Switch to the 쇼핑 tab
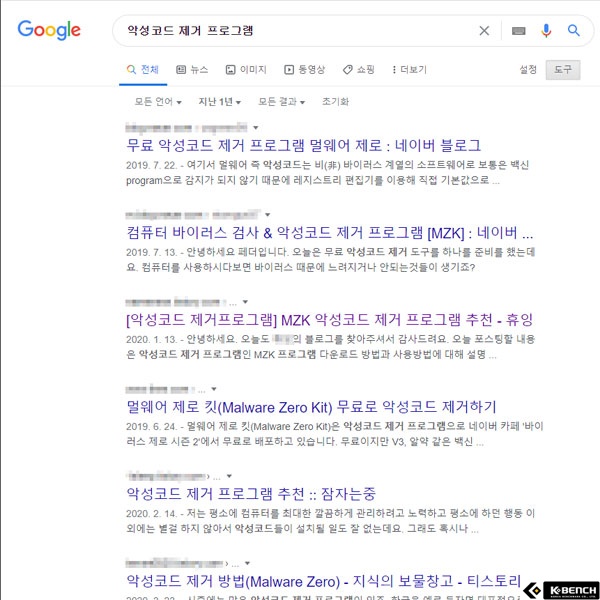Viewport: 600px width, 600px height. click(x=359, y=70)
